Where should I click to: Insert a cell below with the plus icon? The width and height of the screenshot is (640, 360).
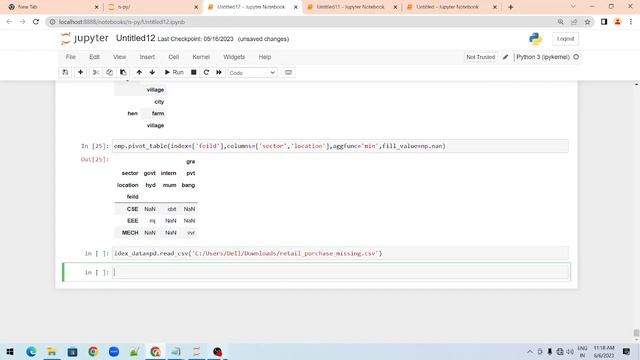(x=80, y=72)
